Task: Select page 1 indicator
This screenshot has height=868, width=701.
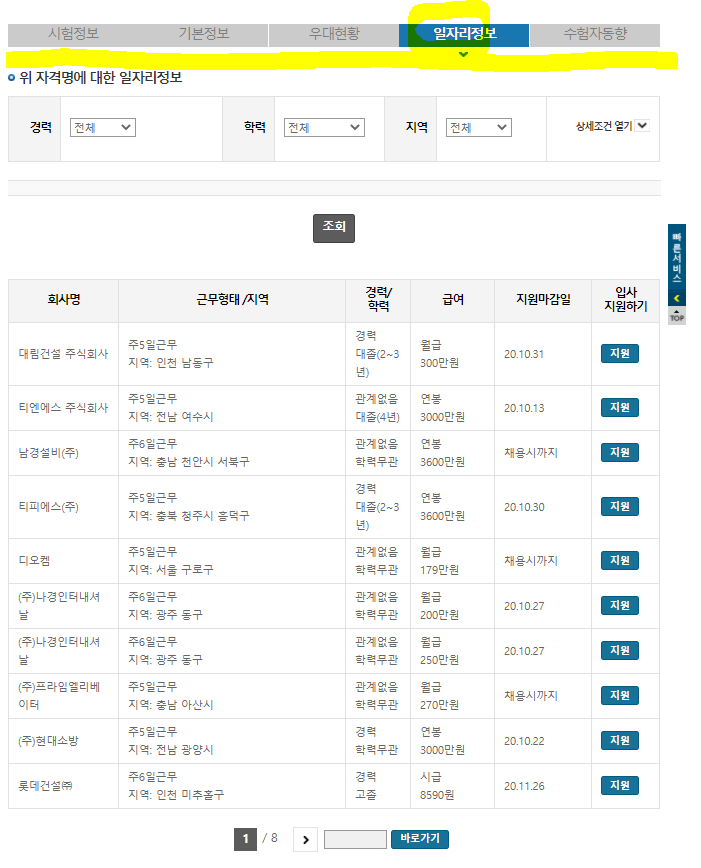Action: (245, 839)
